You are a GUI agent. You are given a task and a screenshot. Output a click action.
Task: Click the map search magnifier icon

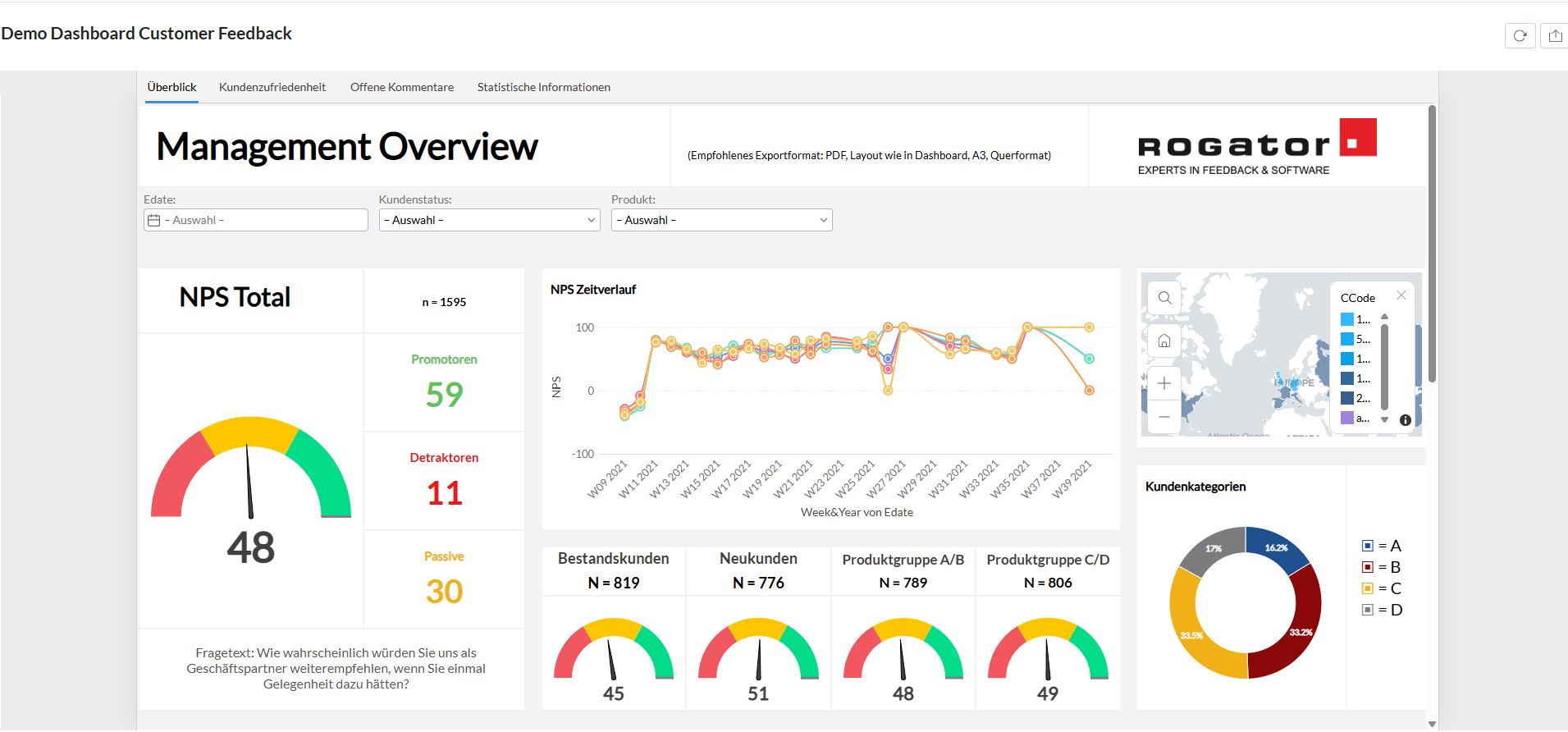[x=1164, y=298]
